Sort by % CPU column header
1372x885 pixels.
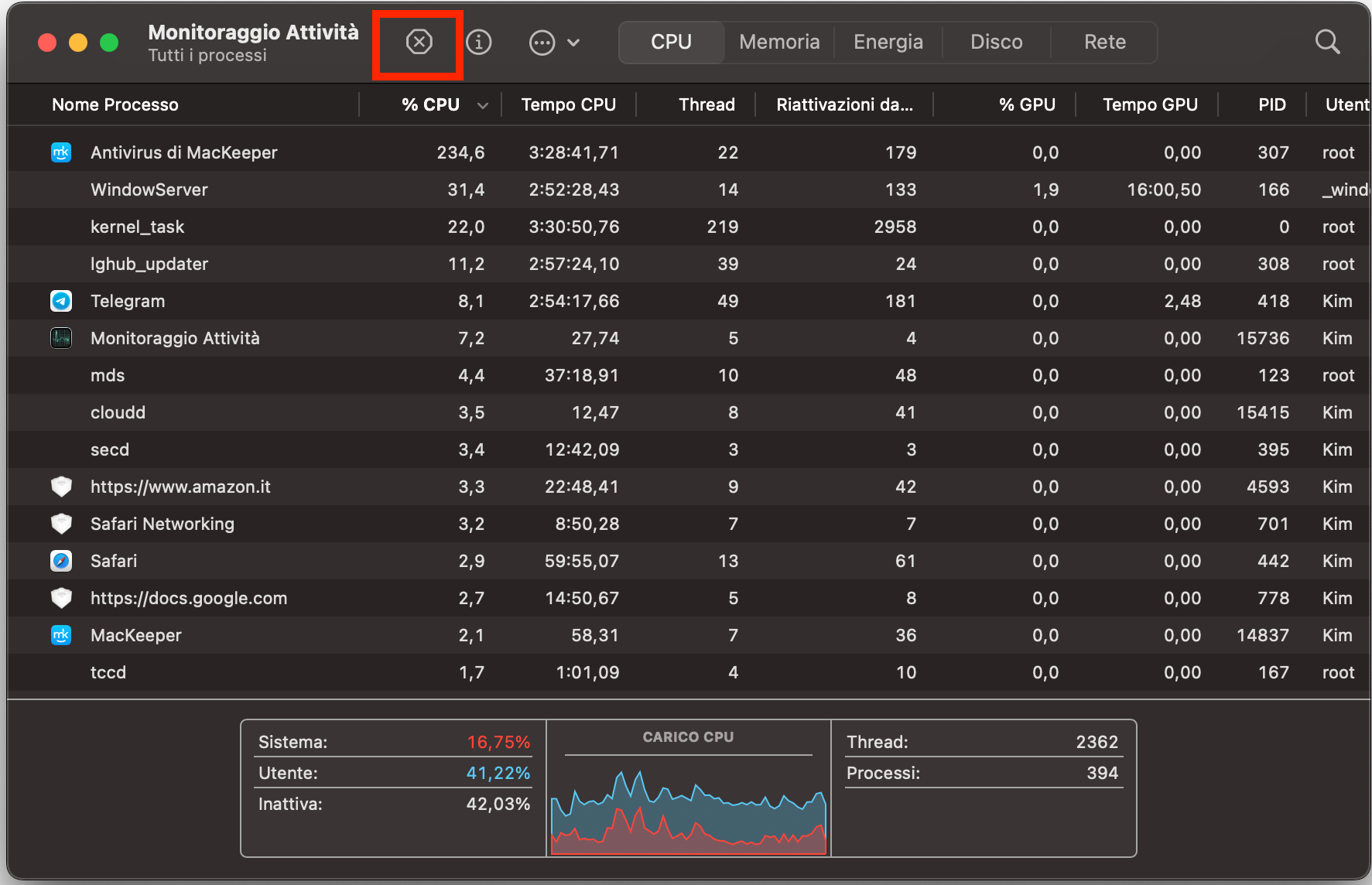pos(430,104)
